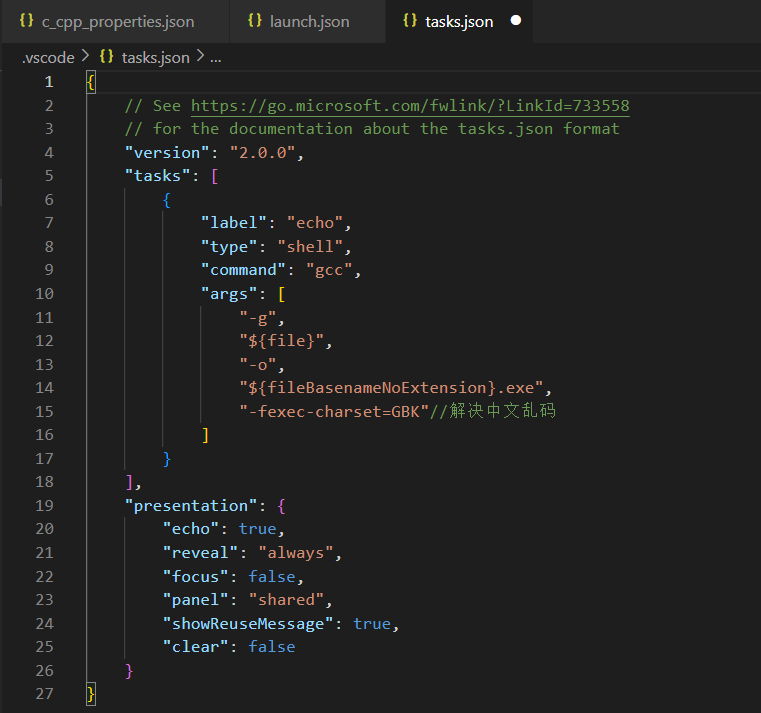This screenshot has height=713, width=761.
Task: Open the tasks.json breadcrumb item
Action: [x=155, y=58]
